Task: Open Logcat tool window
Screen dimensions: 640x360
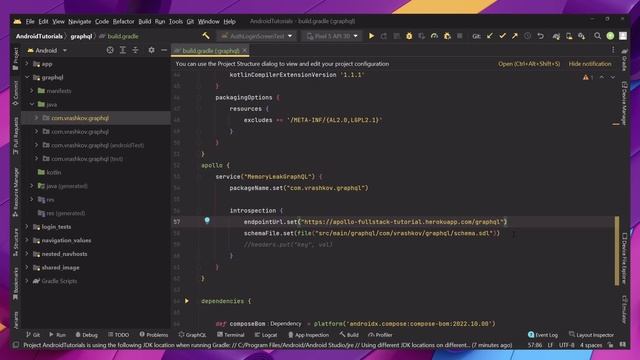Action: tap(266, 335)
